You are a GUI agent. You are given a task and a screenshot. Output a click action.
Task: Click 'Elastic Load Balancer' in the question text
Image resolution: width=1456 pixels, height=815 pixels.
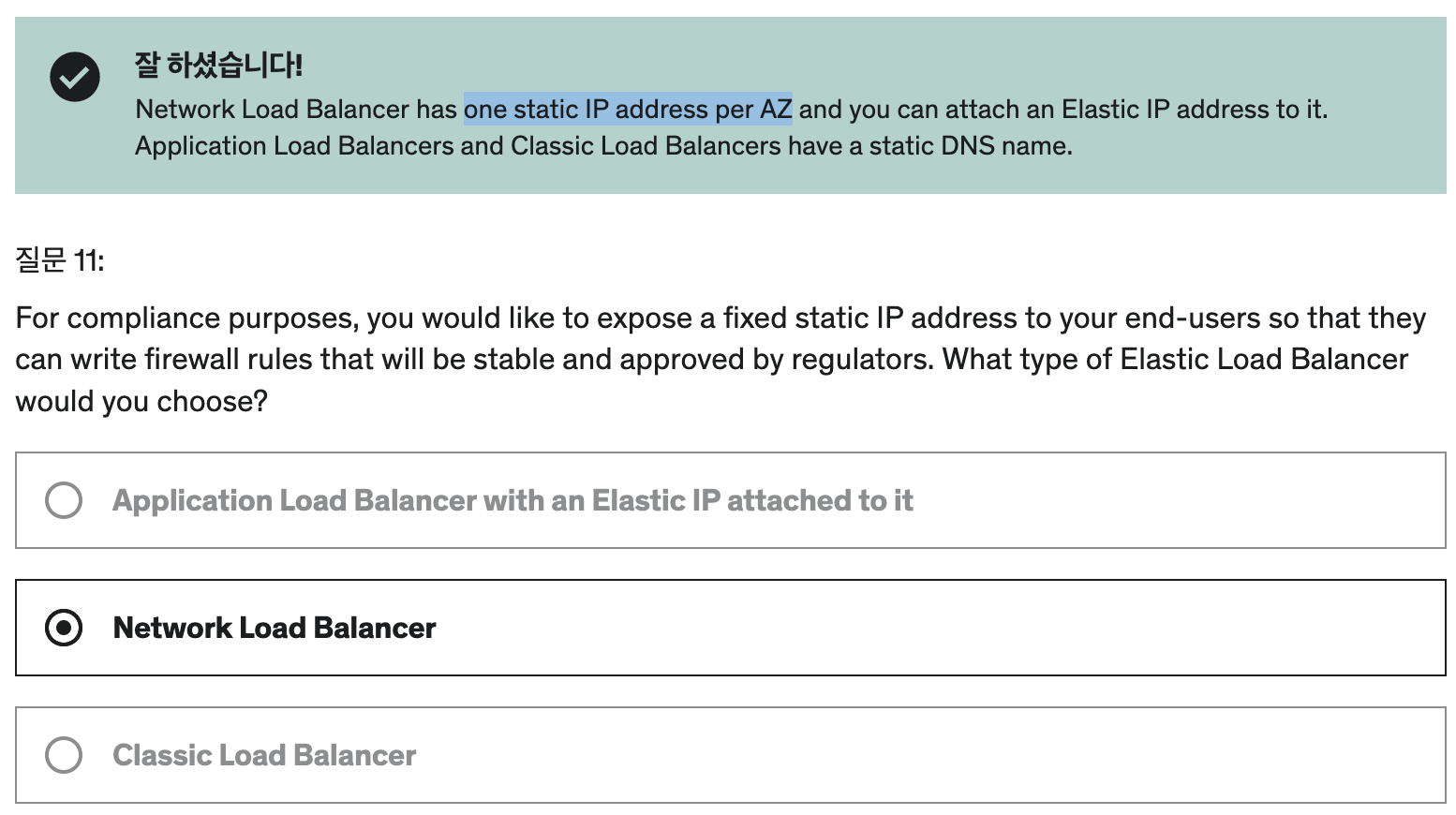1264,360
